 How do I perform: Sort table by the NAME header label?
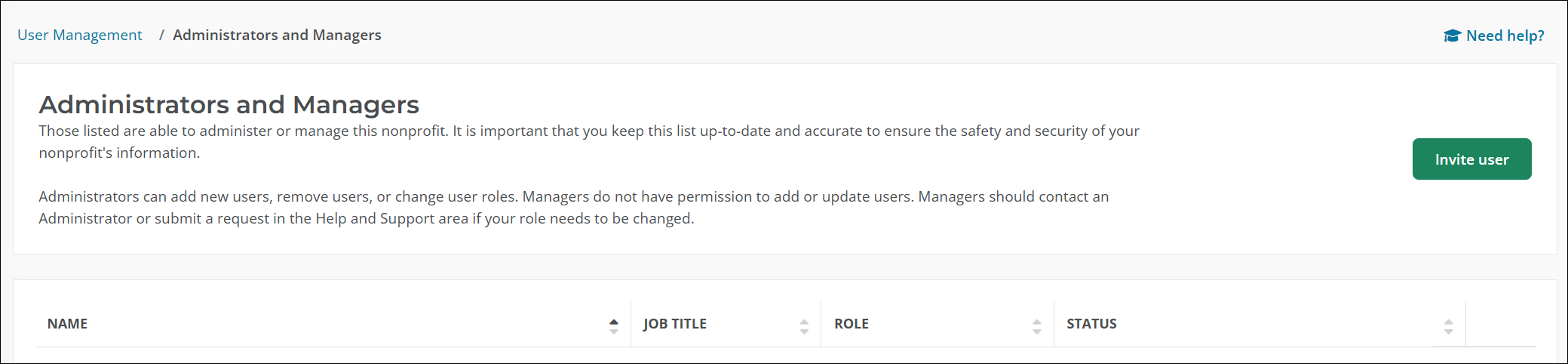coord(67,324)
